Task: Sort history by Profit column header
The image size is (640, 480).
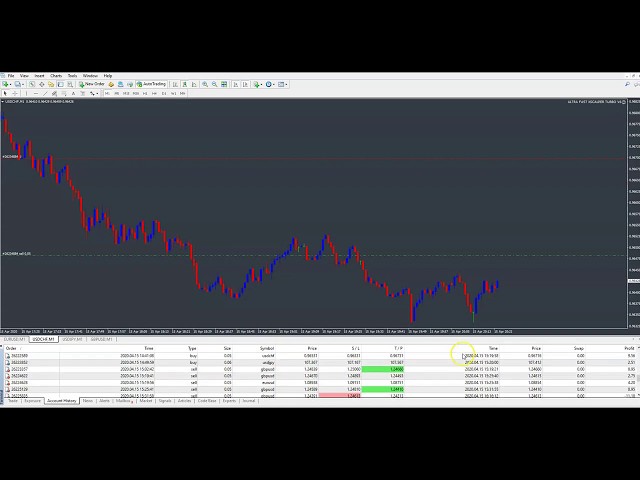Action: pyautogui.click(x=629, y=348)
